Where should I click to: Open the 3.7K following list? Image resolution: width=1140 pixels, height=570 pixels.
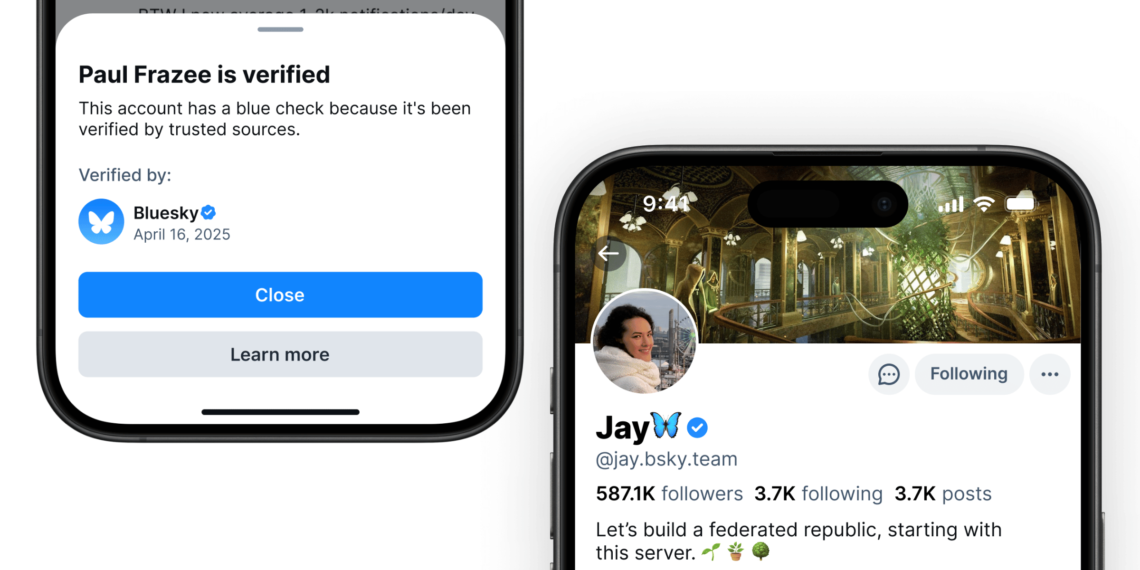tap(818, 494)
